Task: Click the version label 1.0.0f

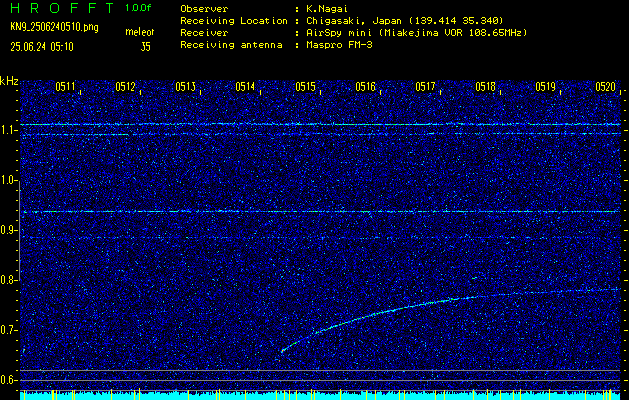Action: (138, 8)
